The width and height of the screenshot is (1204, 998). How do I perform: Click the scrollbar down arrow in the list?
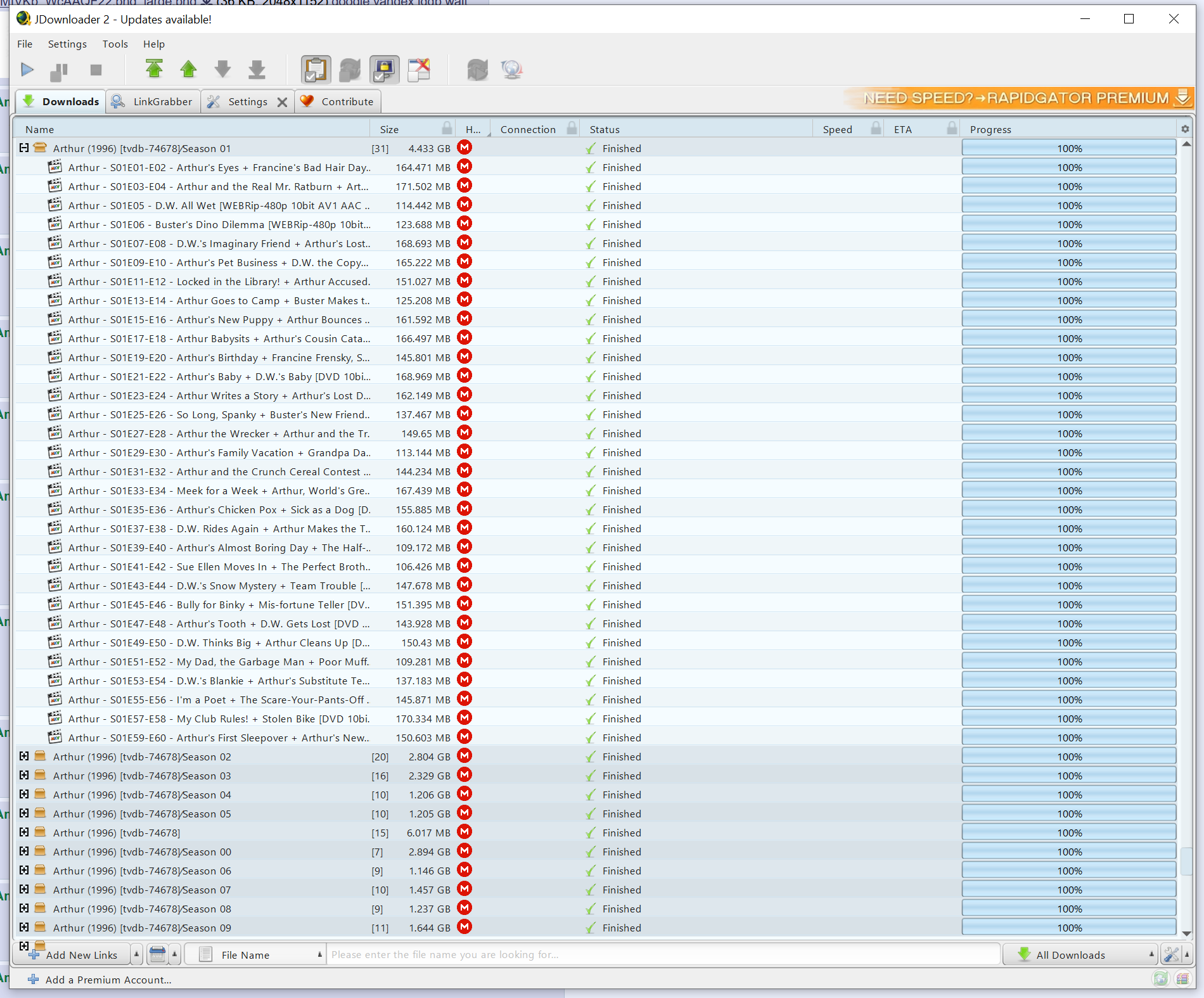click(x=1186, y=933)
